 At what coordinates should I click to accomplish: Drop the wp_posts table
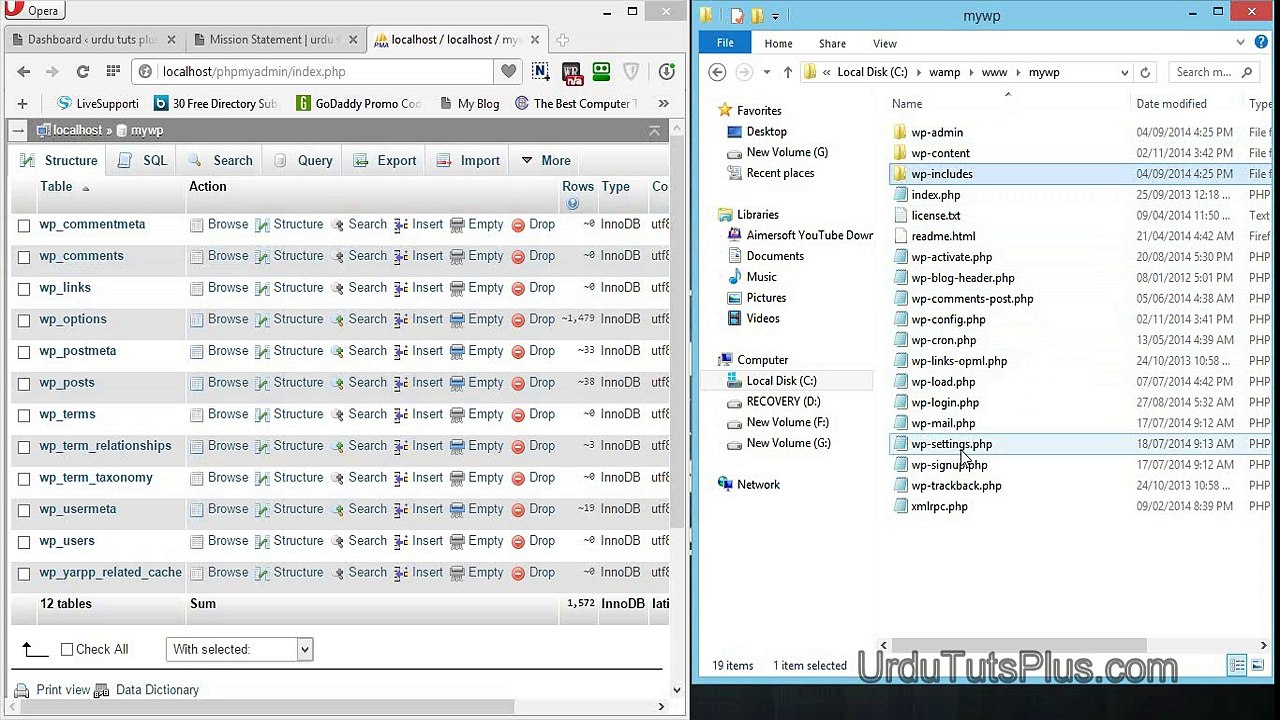[x=533, y=382]
